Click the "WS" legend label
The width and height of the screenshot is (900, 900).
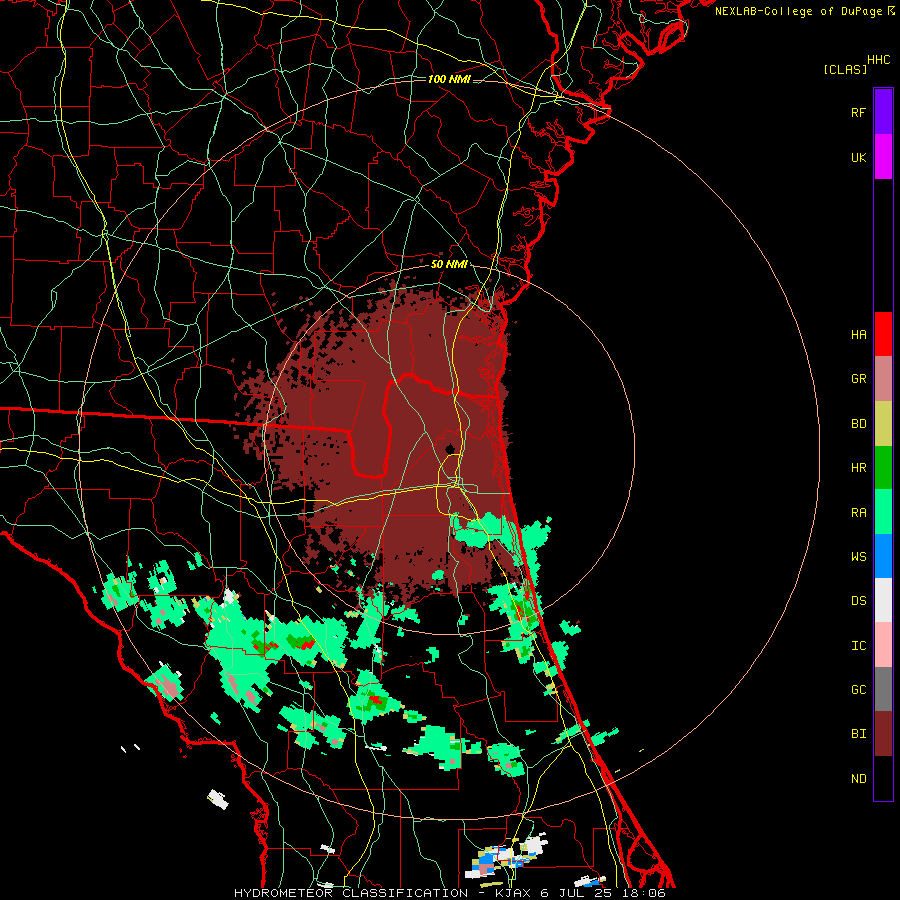click(858, 556)
